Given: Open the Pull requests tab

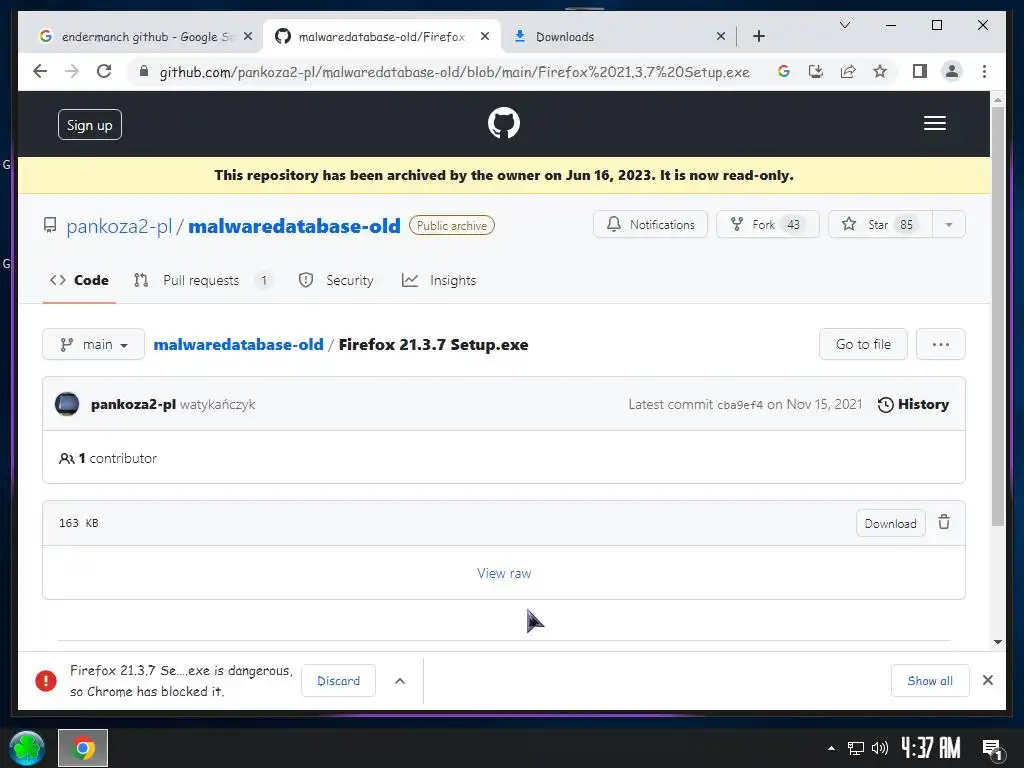Looking at the screenshot, I should point(202,280).
